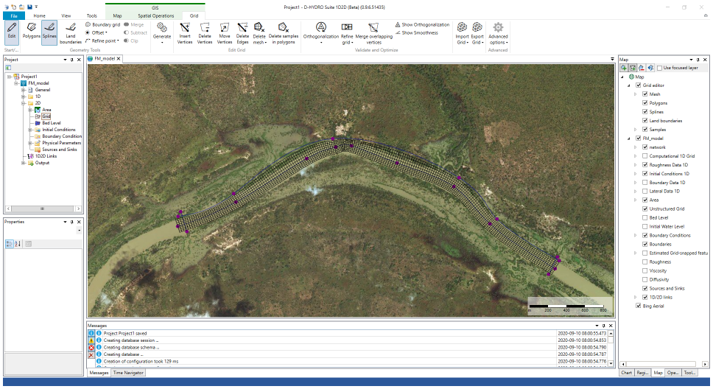Click the third icon in Map panel toolbar
Image resolution: width=713 pixels, height=389 pixels.
pos(642,68)
